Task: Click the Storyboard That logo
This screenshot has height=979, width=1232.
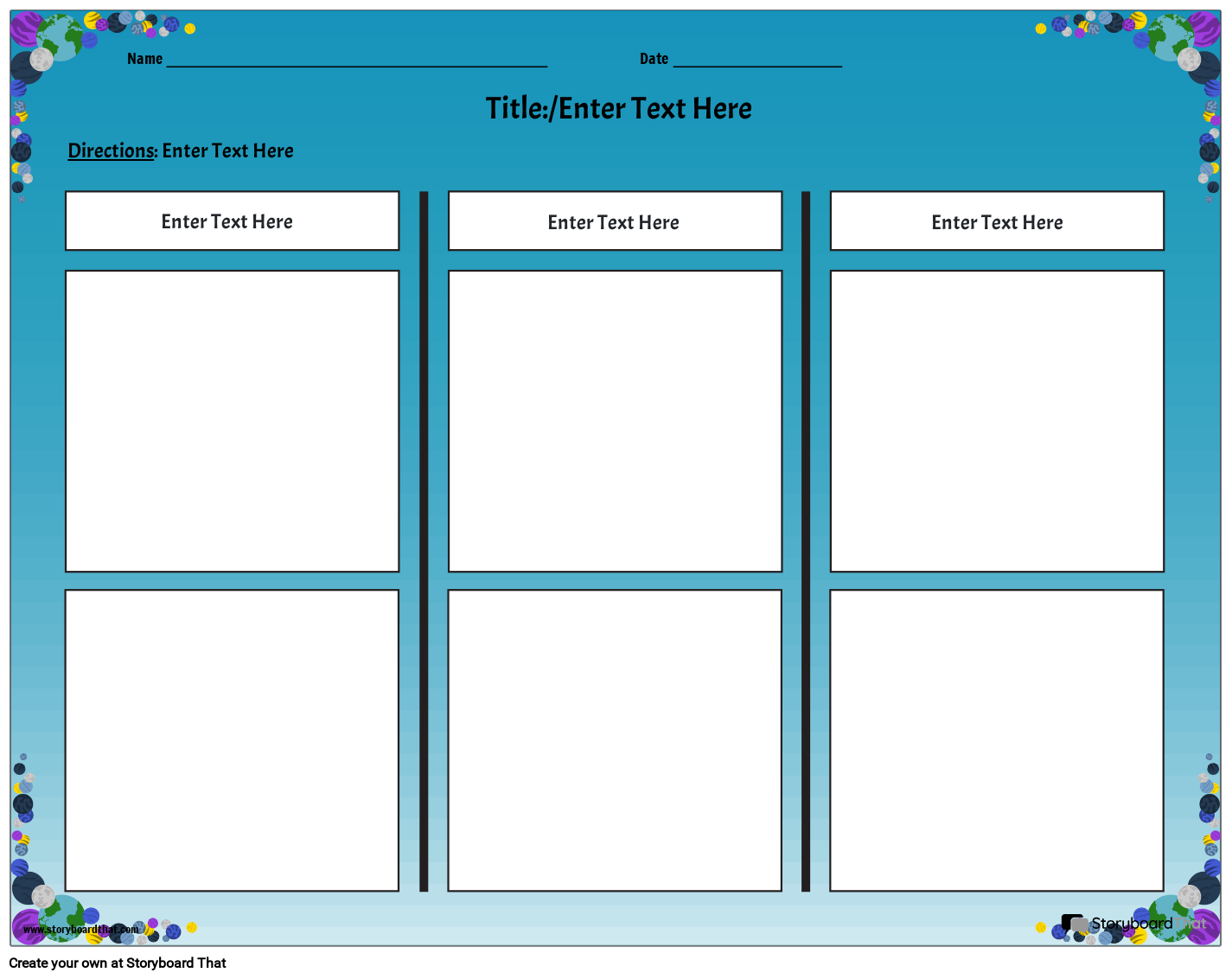Action: point(1133,924)
